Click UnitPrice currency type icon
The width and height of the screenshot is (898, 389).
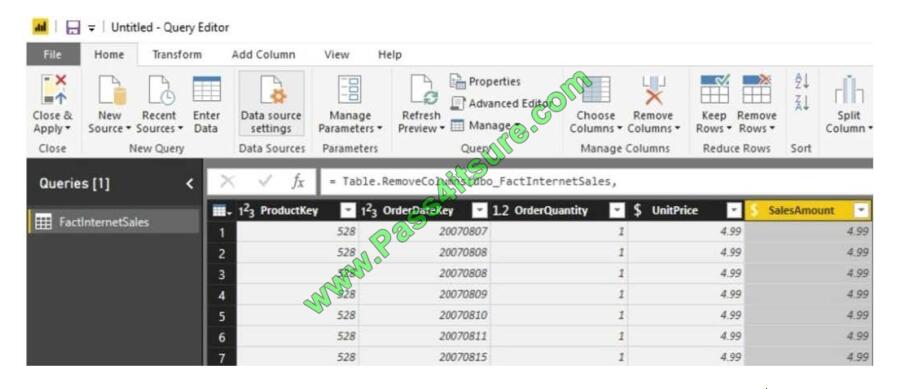638,211
